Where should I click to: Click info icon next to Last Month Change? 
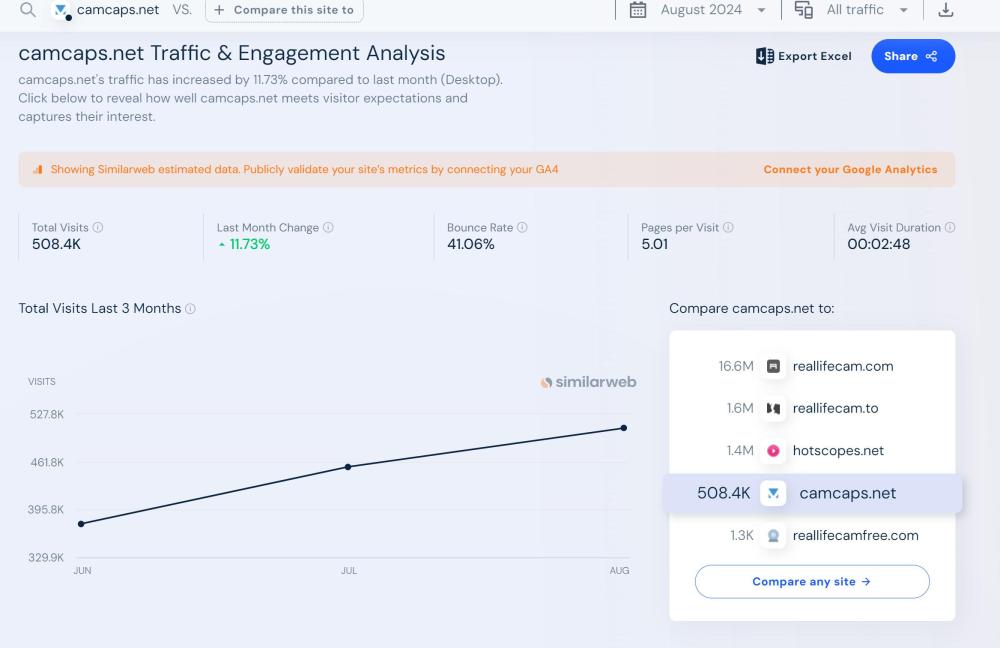(x=328, y=228)
